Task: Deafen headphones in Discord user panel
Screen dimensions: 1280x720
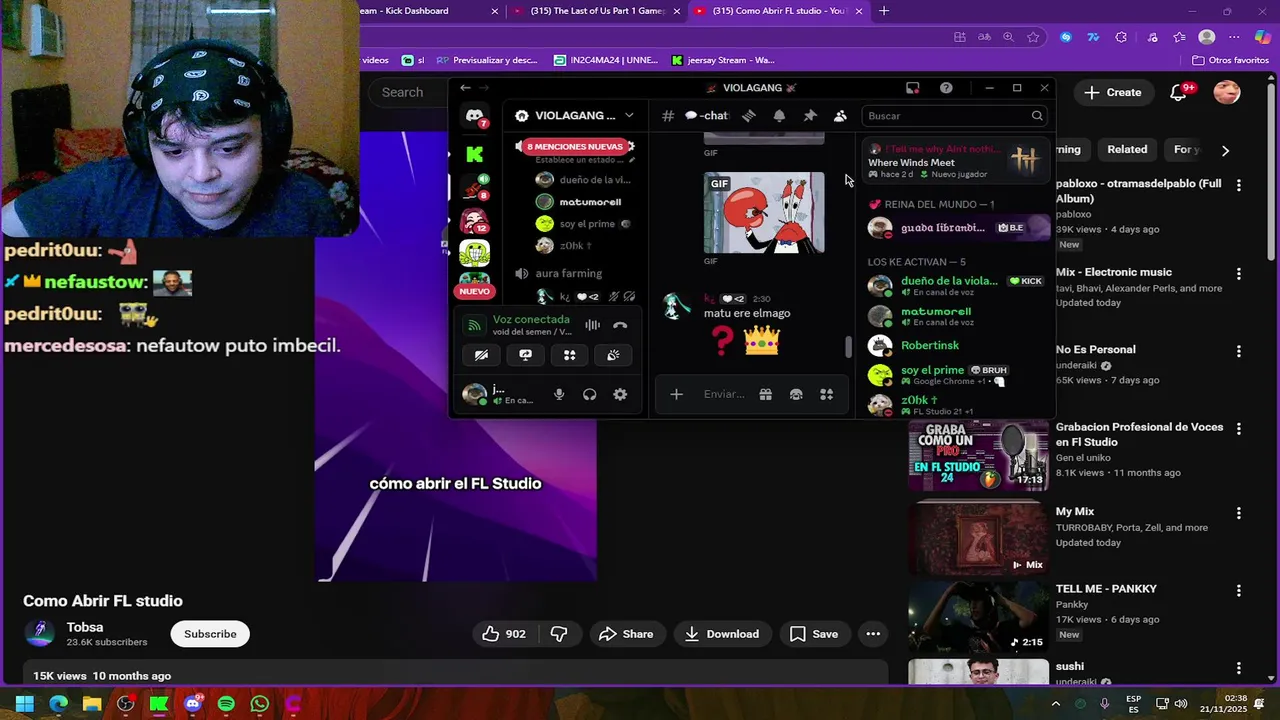Action: click(x=590, y=394)
